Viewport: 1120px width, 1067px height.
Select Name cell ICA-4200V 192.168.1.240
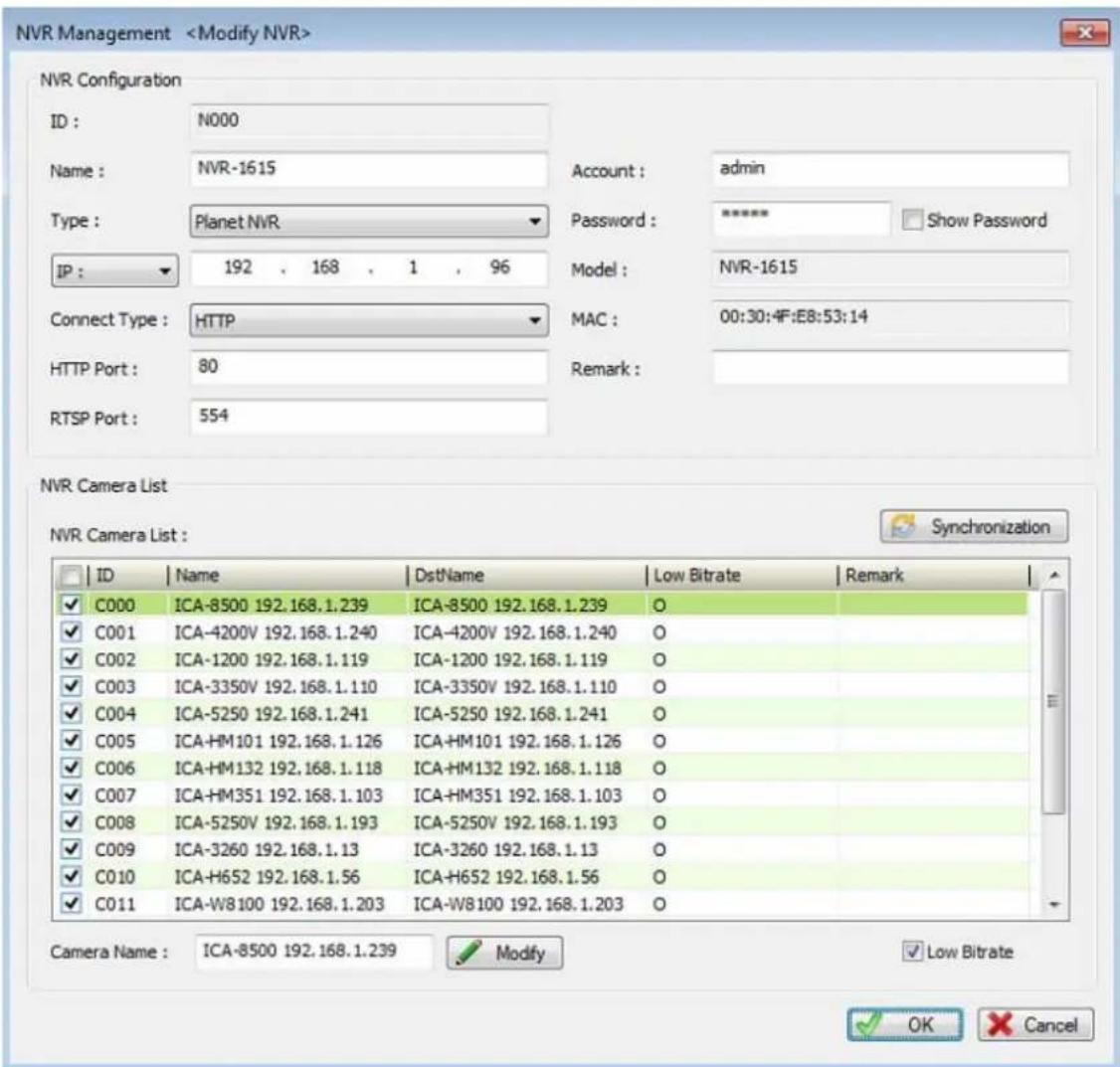[276, 632]
